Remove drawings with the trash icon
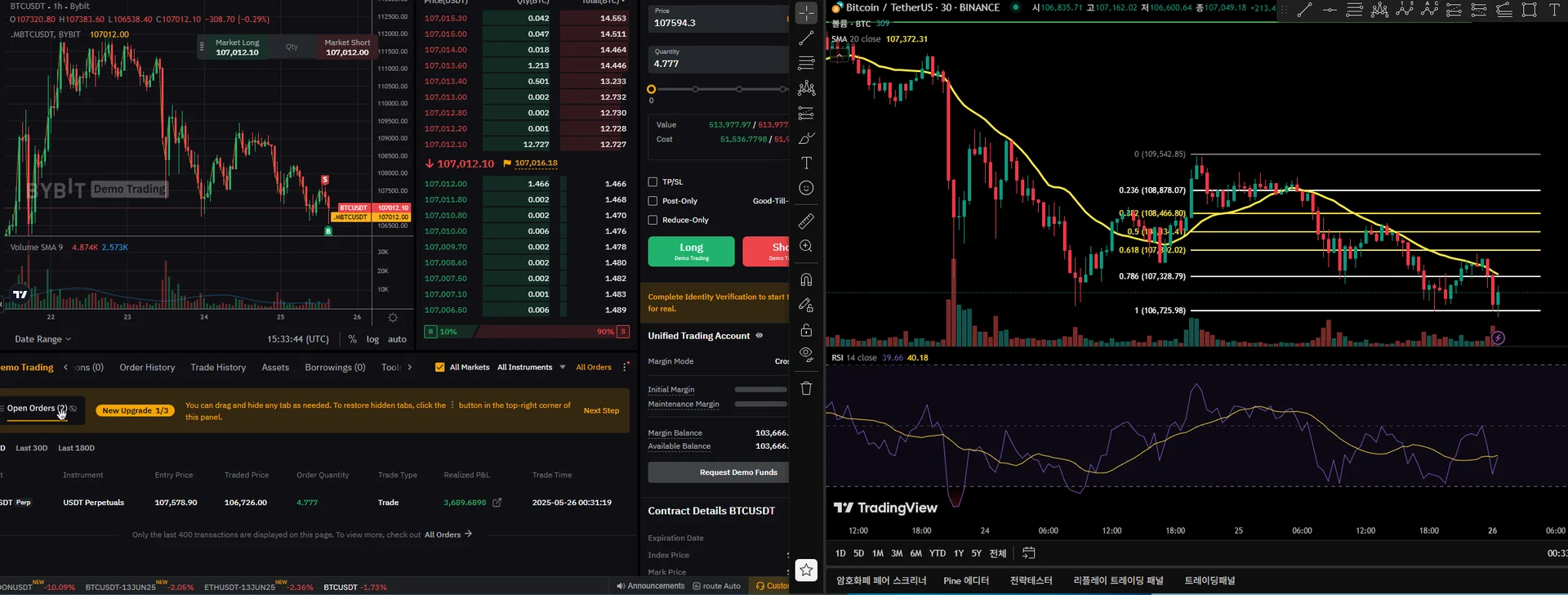 click(806, 388)
